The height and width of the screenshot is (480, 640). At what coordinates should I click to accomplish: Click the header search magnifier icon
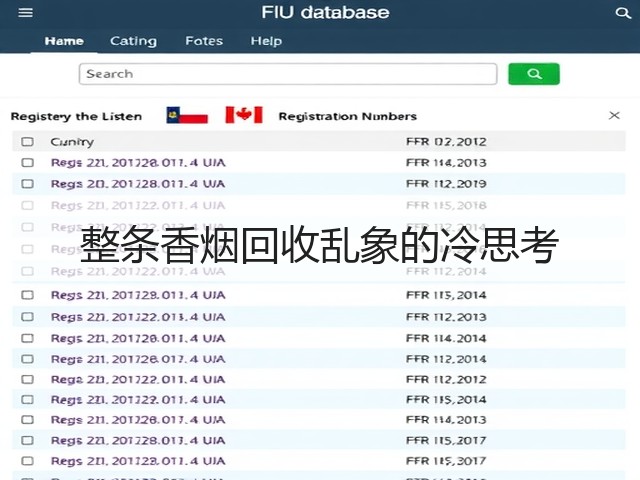pos(623,13)
